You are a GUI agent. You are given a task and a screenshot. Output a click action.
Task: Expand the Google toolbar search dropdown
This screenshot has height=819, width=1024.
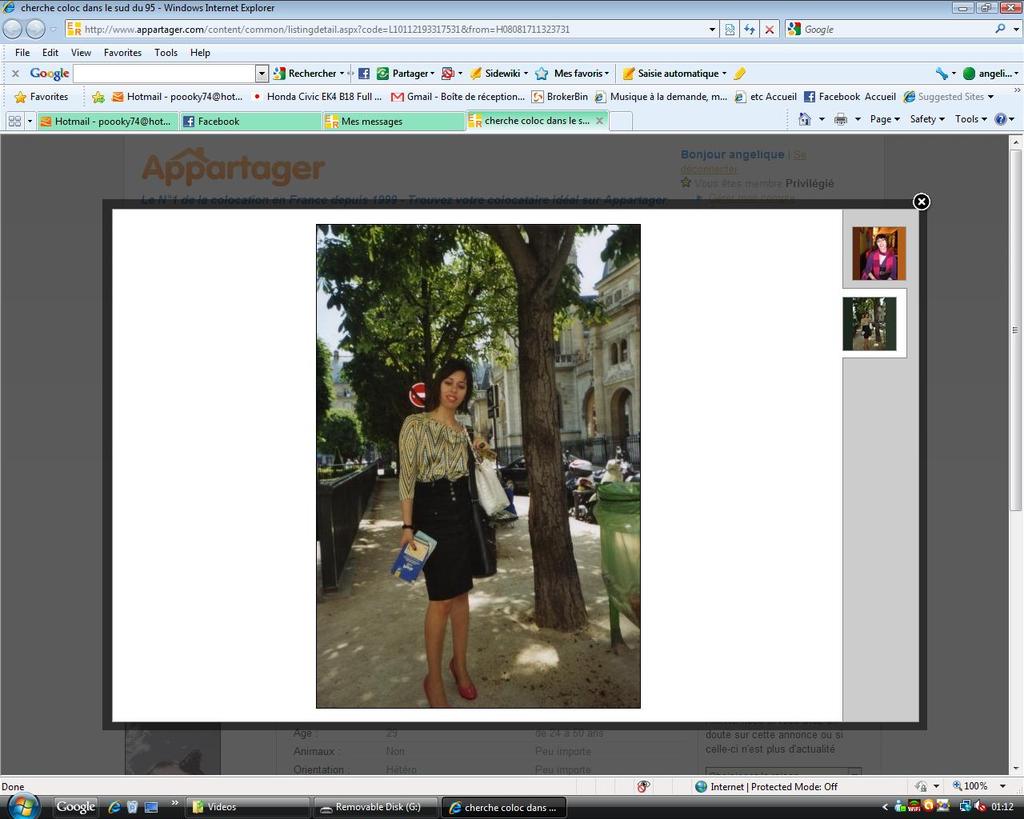click(261, 74)
